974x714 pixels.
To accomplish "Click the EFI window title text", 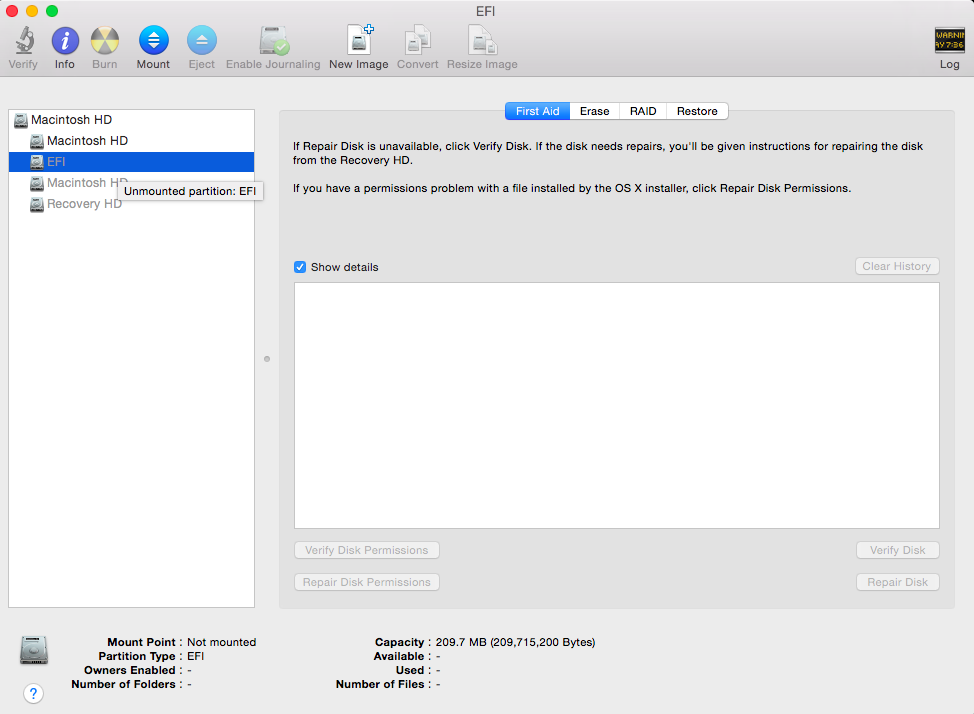I will pos(486,11).
